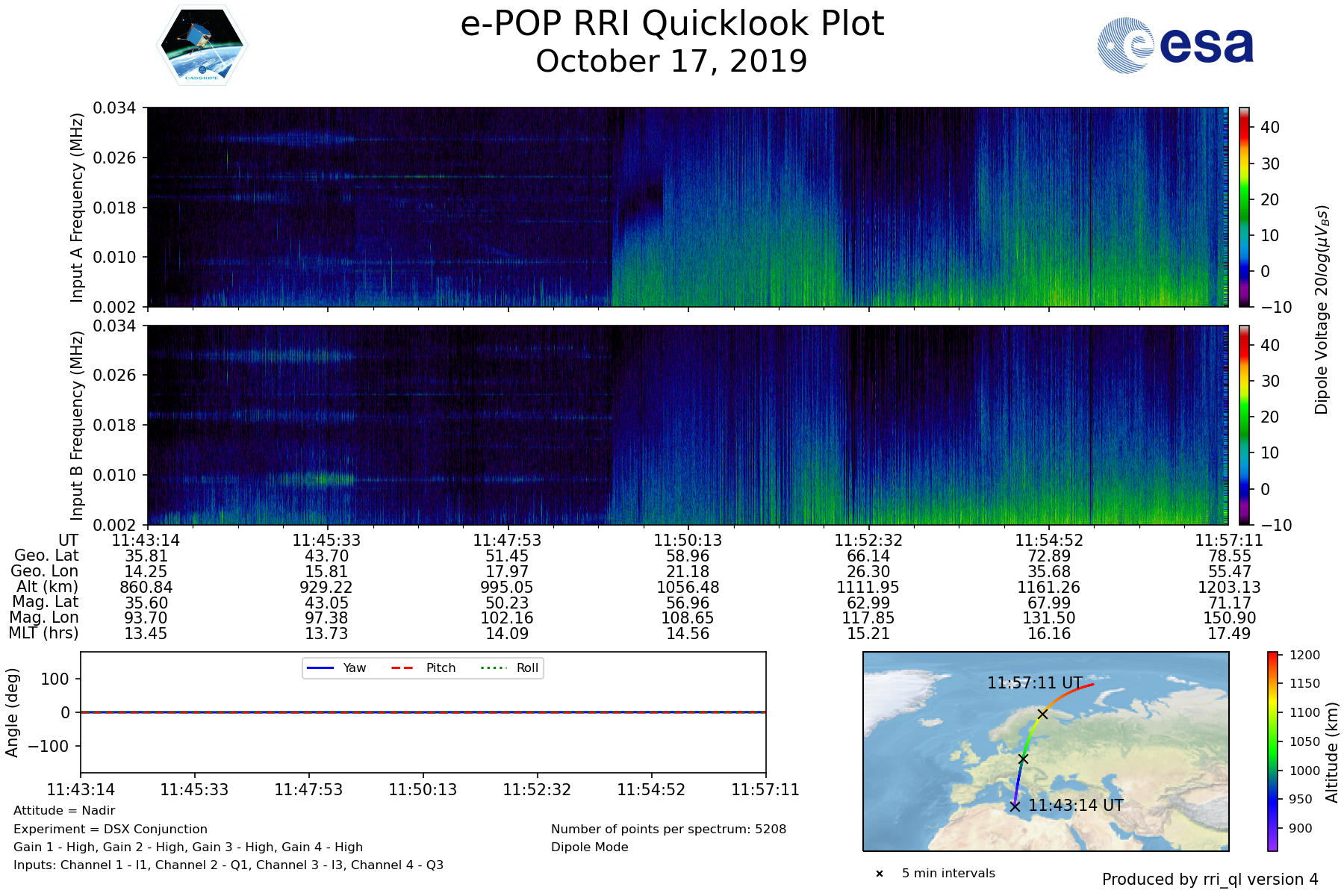Click the middle X marker on the map track
The height and width of the screenshot is (896, 1344).
click(1023, 759)
